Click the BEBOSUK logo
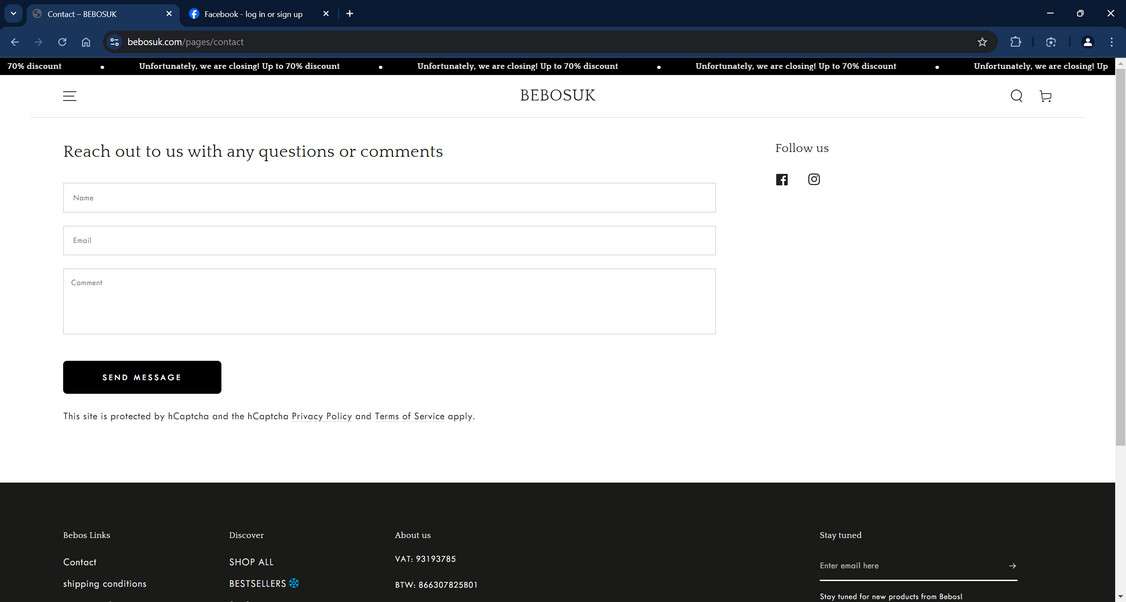 [558, 96]
